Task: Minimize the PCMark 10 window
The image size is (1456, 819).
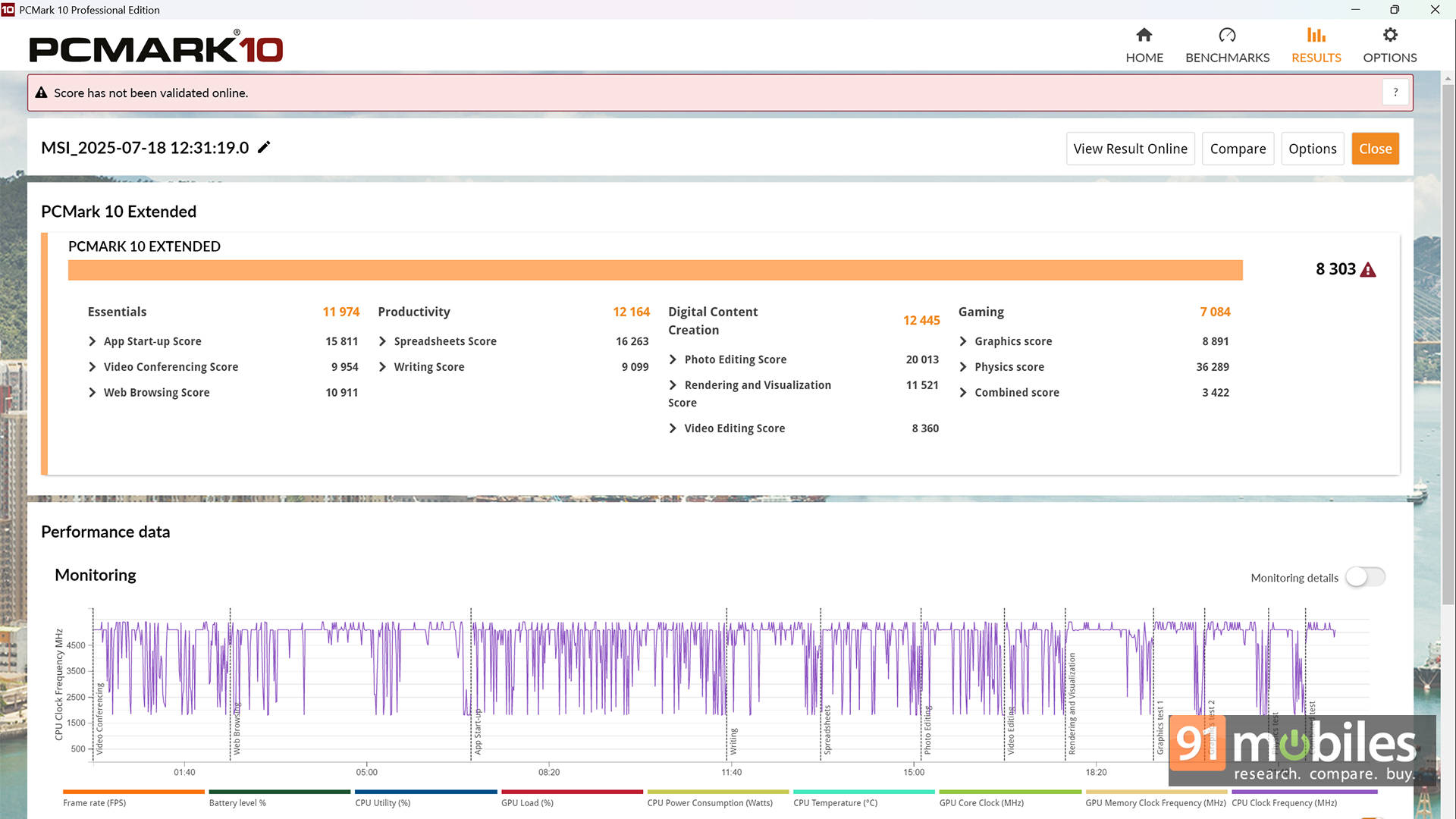Action: click(1355, 9)
